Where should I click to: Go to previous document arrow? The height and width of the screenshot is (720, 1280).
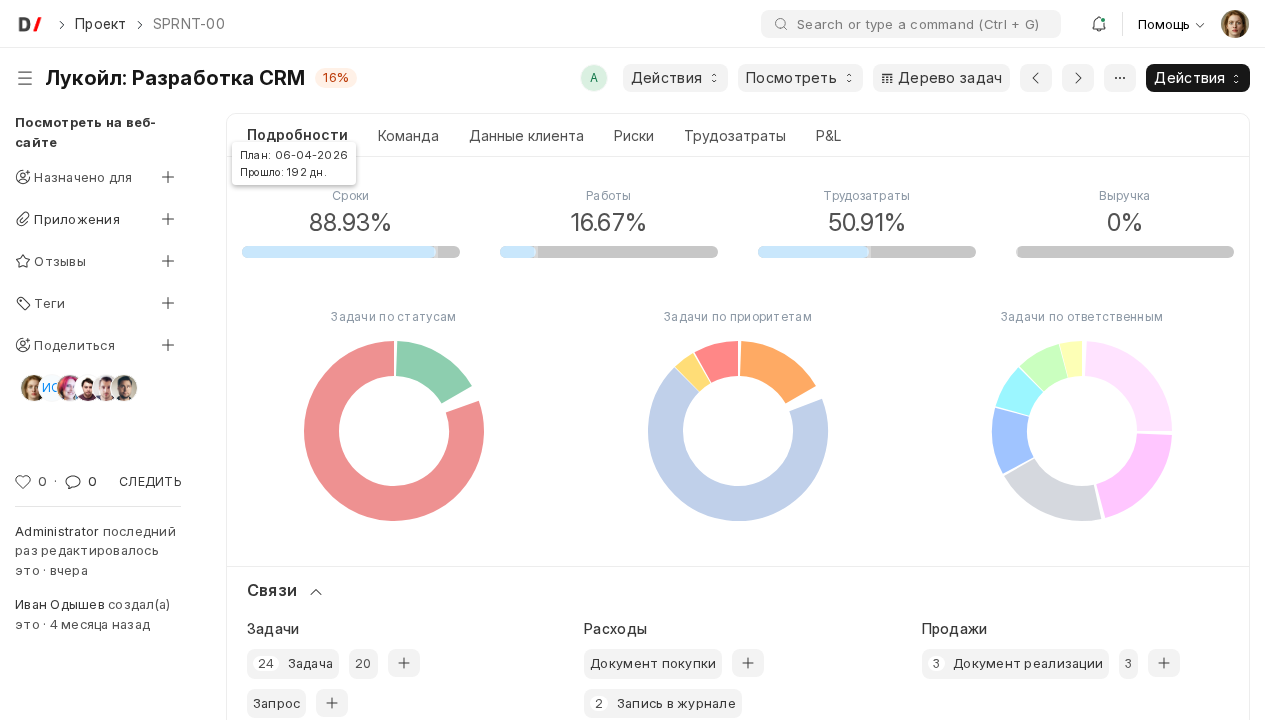point(1036,78)
